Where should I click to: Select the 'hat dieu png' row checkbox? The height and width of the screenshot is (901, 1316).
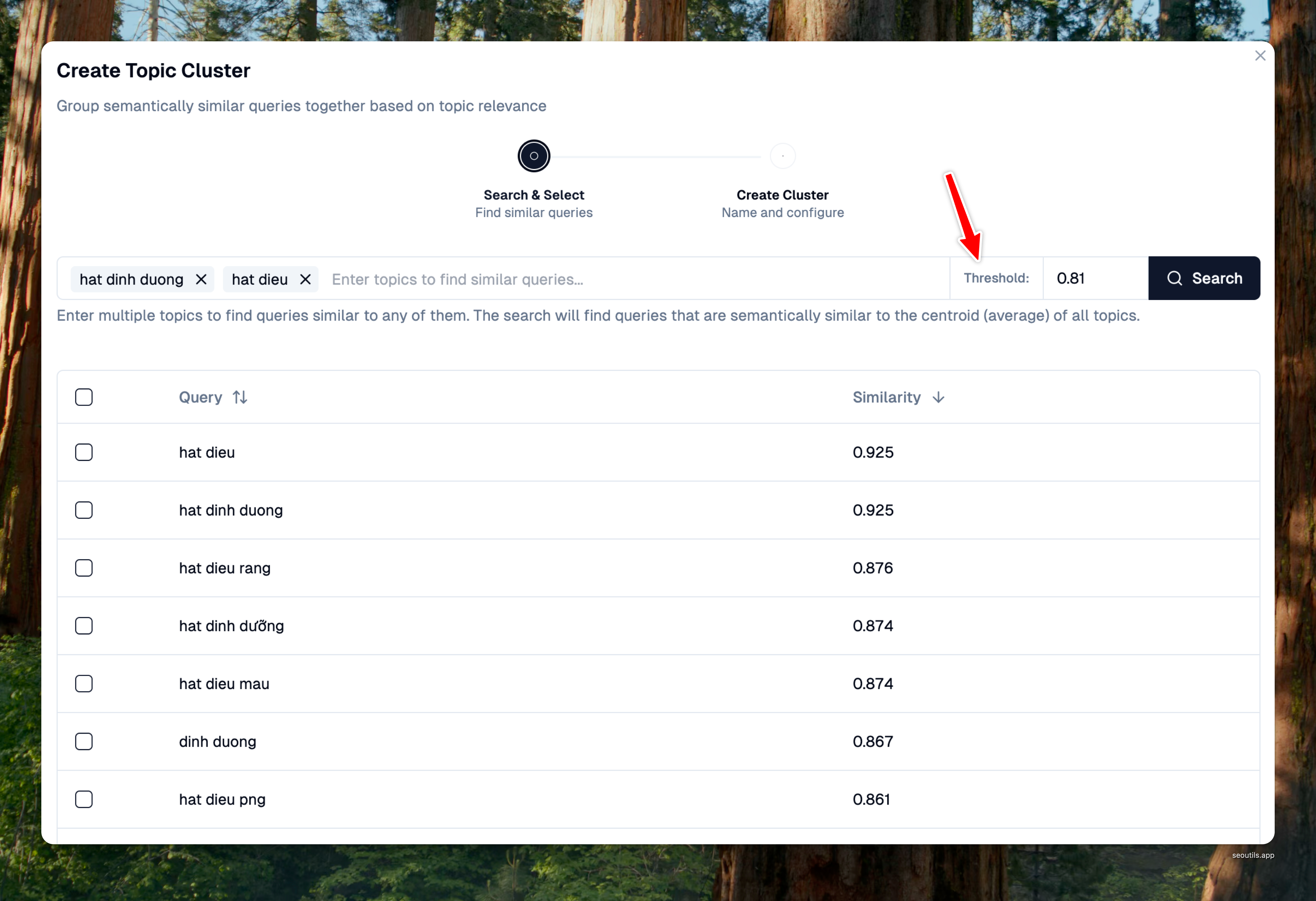point(84,799)
